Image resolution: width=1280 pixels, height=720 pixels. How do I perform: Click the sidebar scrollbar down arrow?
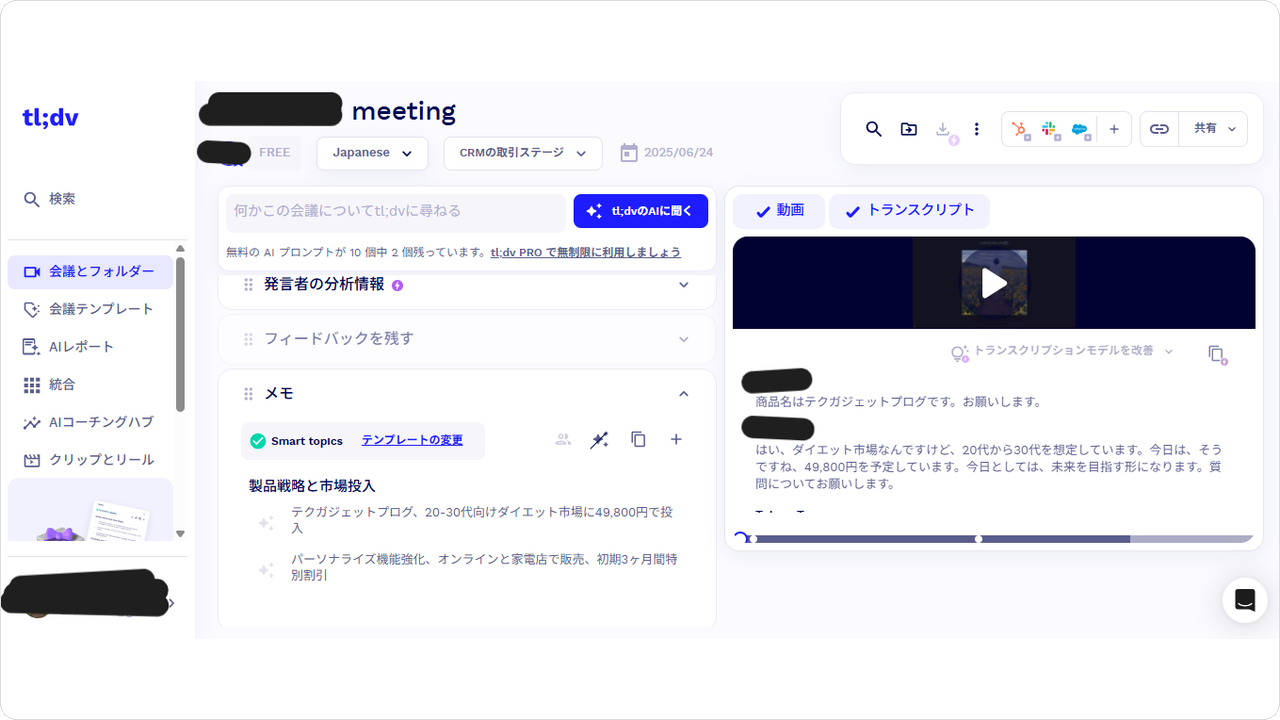(180, 534)
